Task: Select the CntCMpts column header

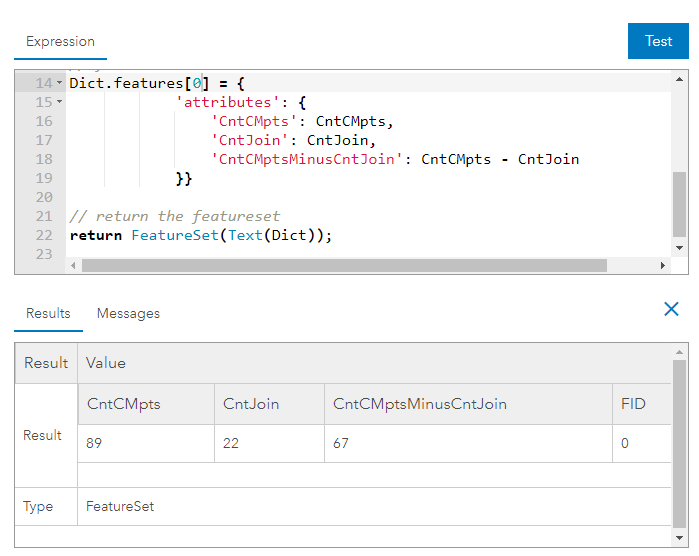Action: [x=124, y=404]
